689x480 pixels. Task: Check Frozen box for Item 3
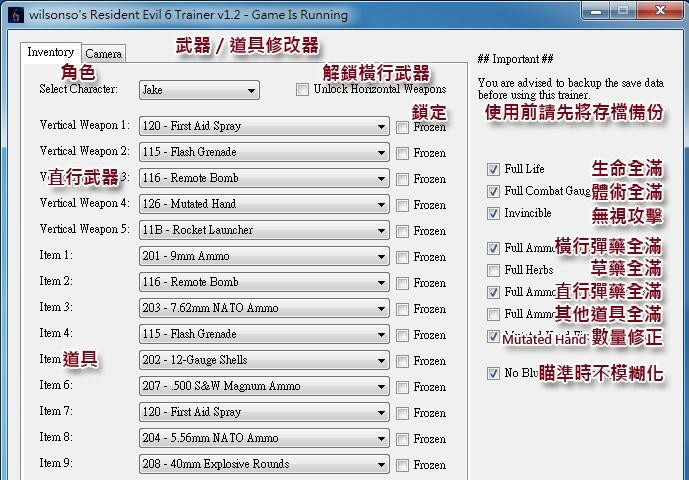point(402,309)
